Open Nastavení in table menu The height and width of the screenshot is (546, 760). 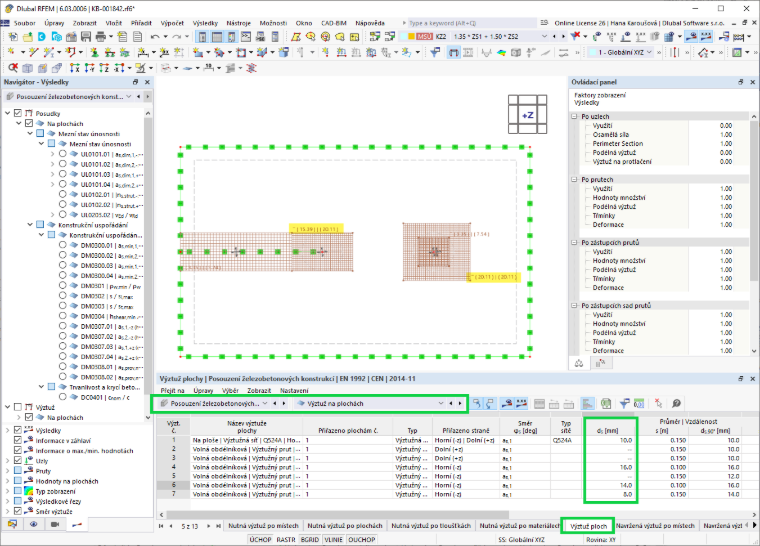click(294, 390)
